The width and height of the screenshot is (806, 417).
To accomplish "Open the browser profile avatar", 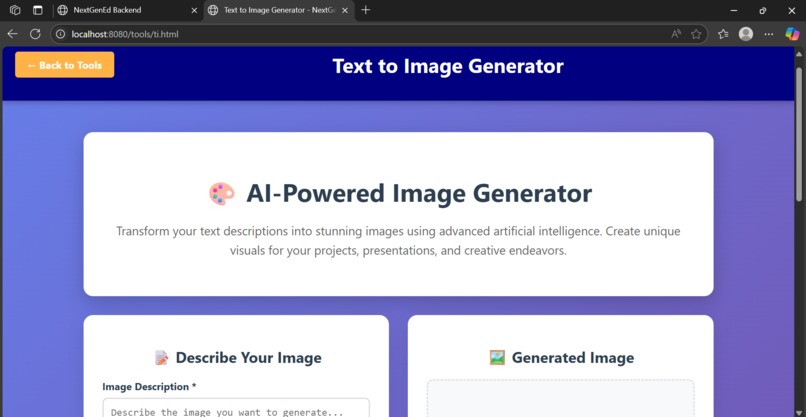I will tap(746, 34).
